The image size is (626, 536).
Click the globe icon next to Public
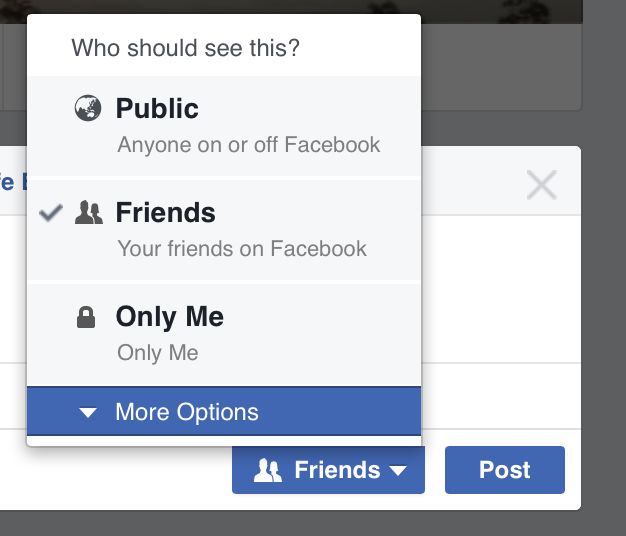[x=88, y=108]
